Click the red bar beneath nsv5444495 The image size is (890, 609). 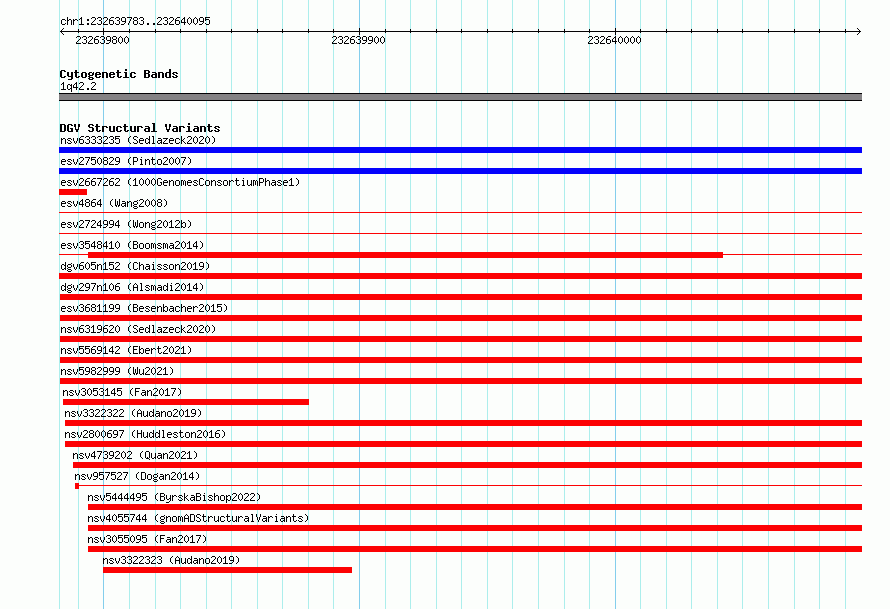click(475, 507)
